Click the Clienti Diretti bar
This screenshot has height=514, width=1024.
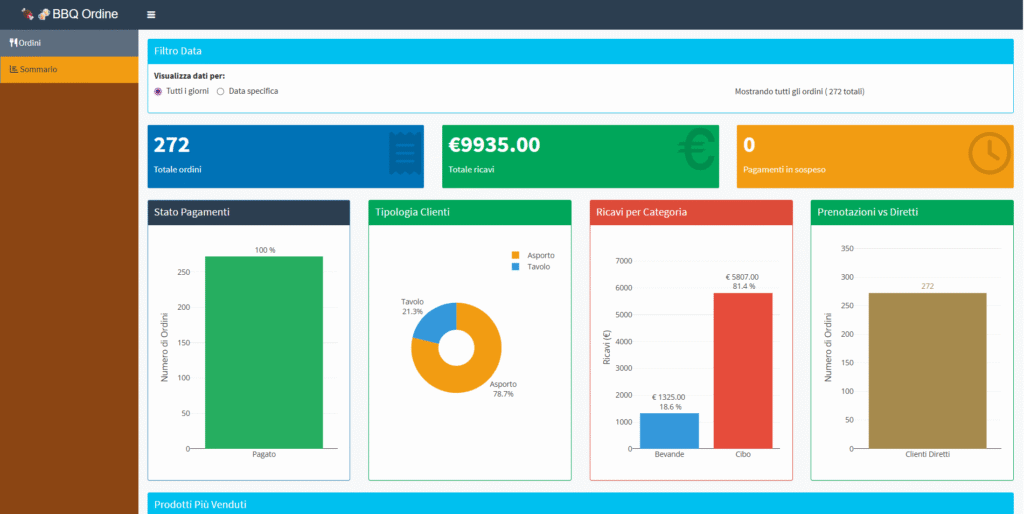click(x=927, y=370)
